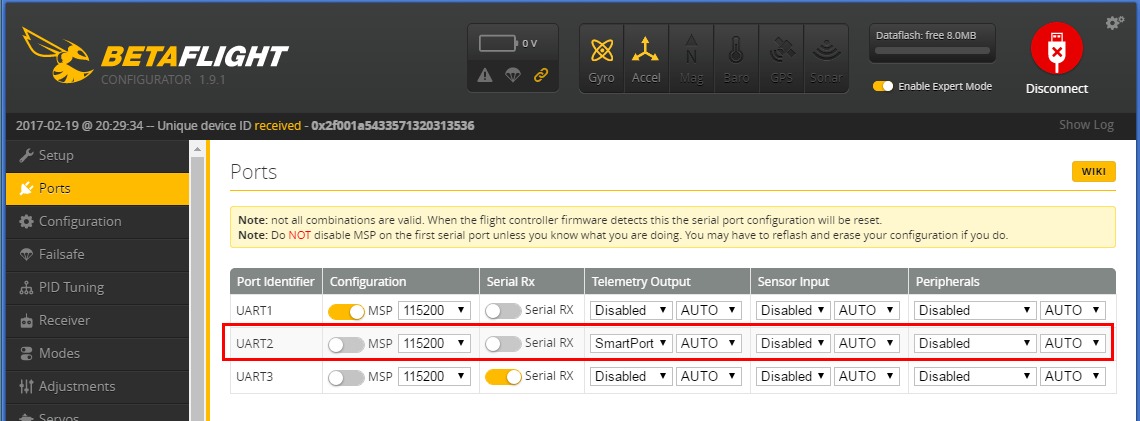Click the Show Log link
The height and width of the screenshot is (421, 1140).
pyautogui.click(x=1086, y=125)
